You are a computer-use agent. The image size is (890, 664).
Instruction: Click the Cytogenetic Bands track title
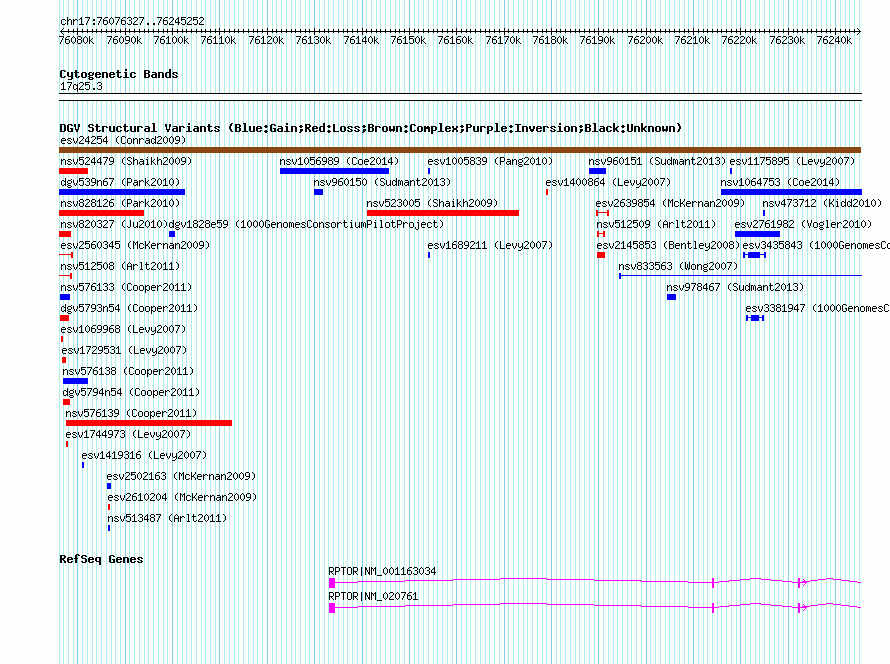click(x=119, y=74)
